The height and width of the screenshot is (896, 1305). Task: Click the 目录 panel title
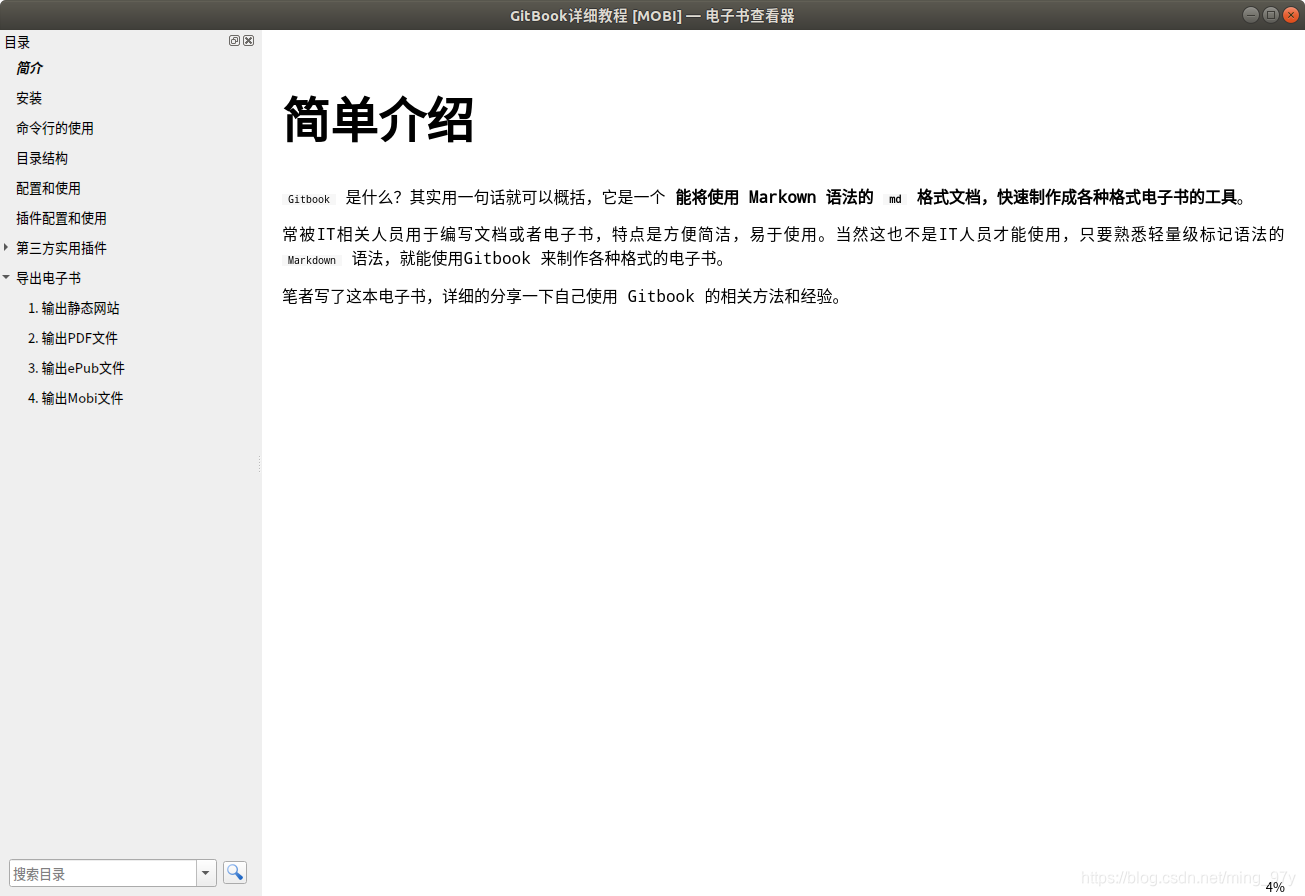(17, 42)
